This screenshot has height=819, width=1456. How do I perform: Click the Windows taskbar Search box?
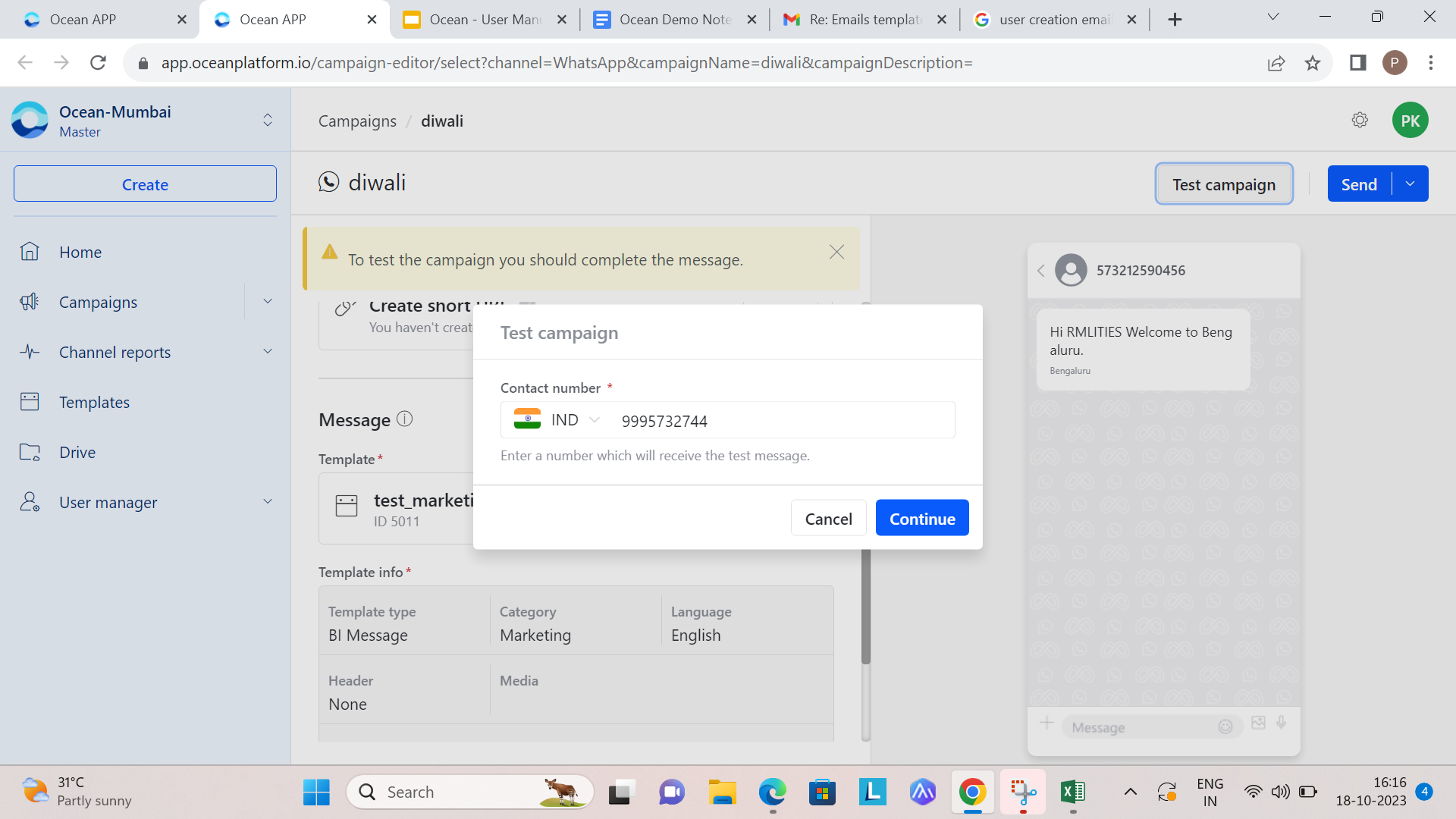pyautogui.click(x=470, y=792)
